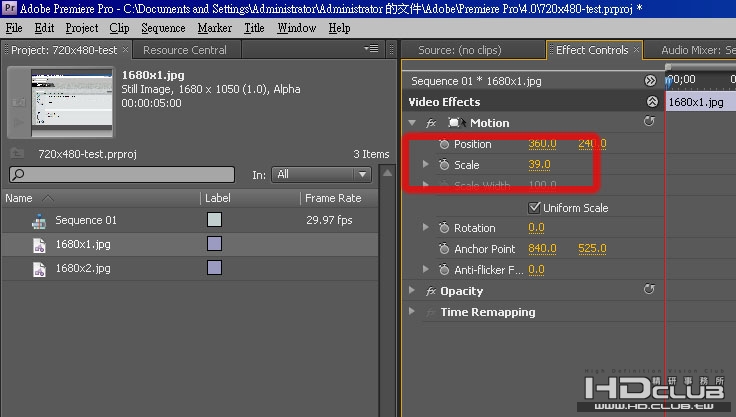
Task: Close the Effect Controls tab
Action: (636, 49)
